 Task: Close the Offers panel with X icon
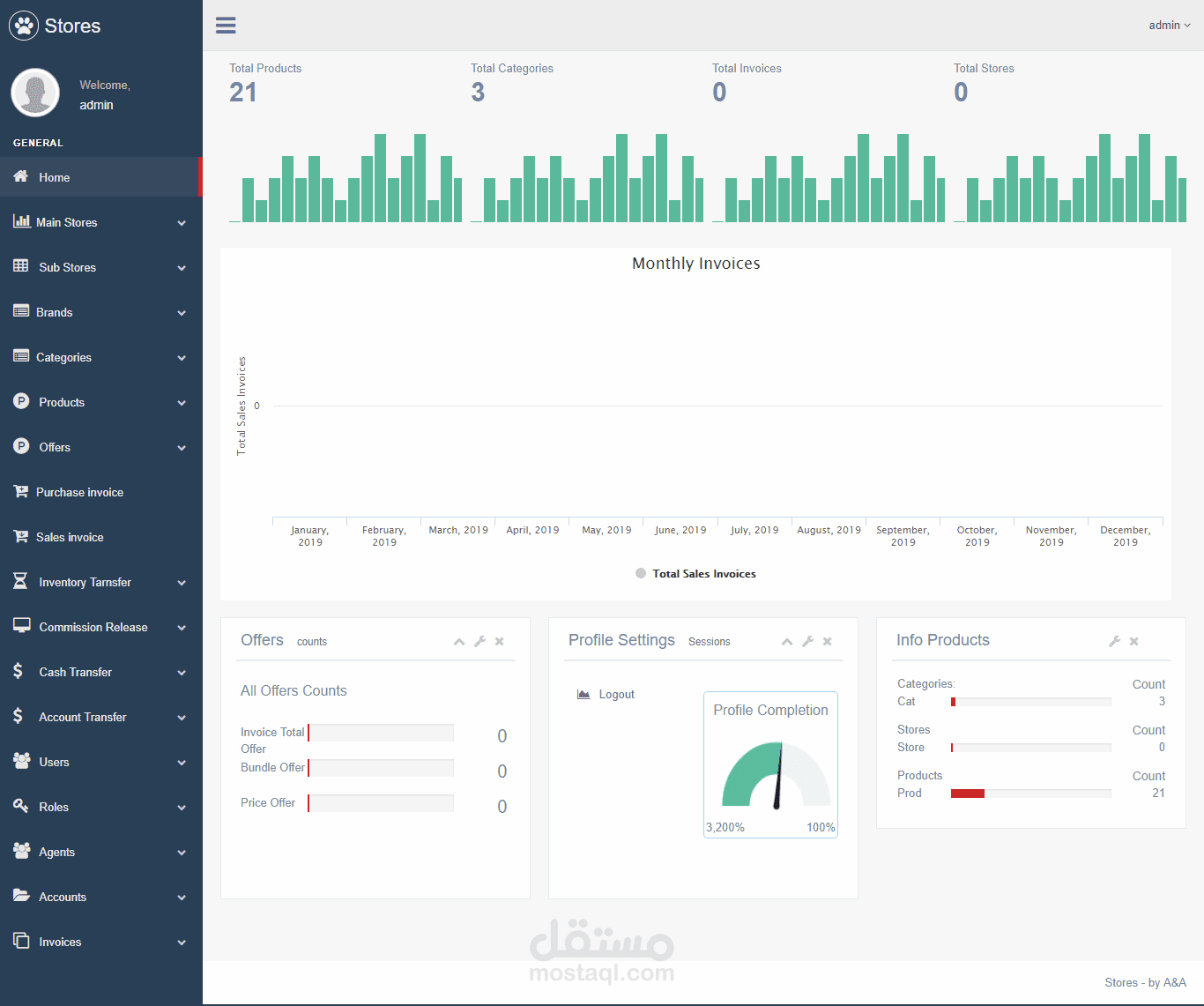point(500,642)
